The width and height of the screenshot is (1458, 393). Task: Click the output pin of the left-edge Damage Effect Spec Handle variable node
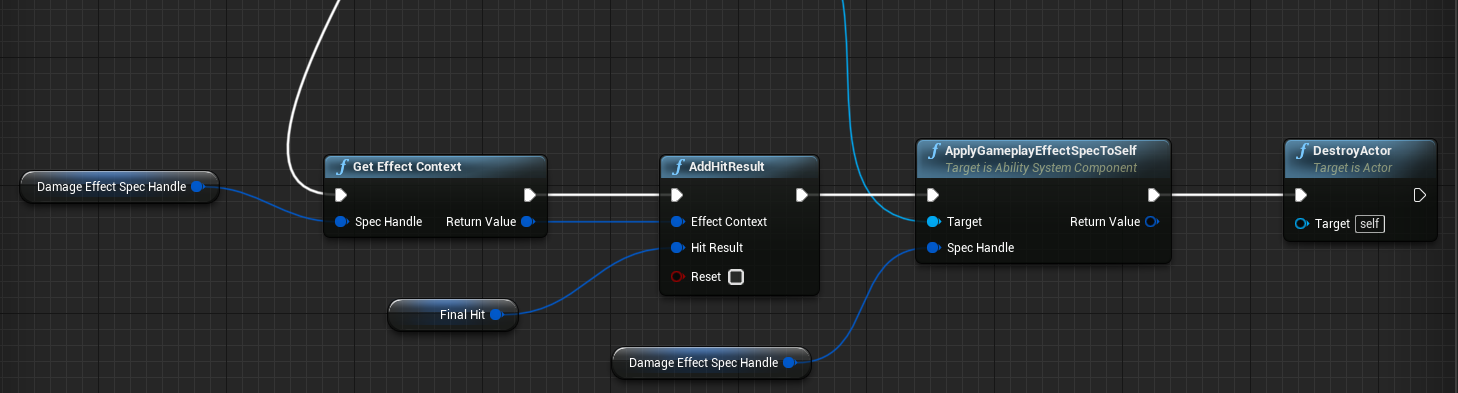pos(197,186)
